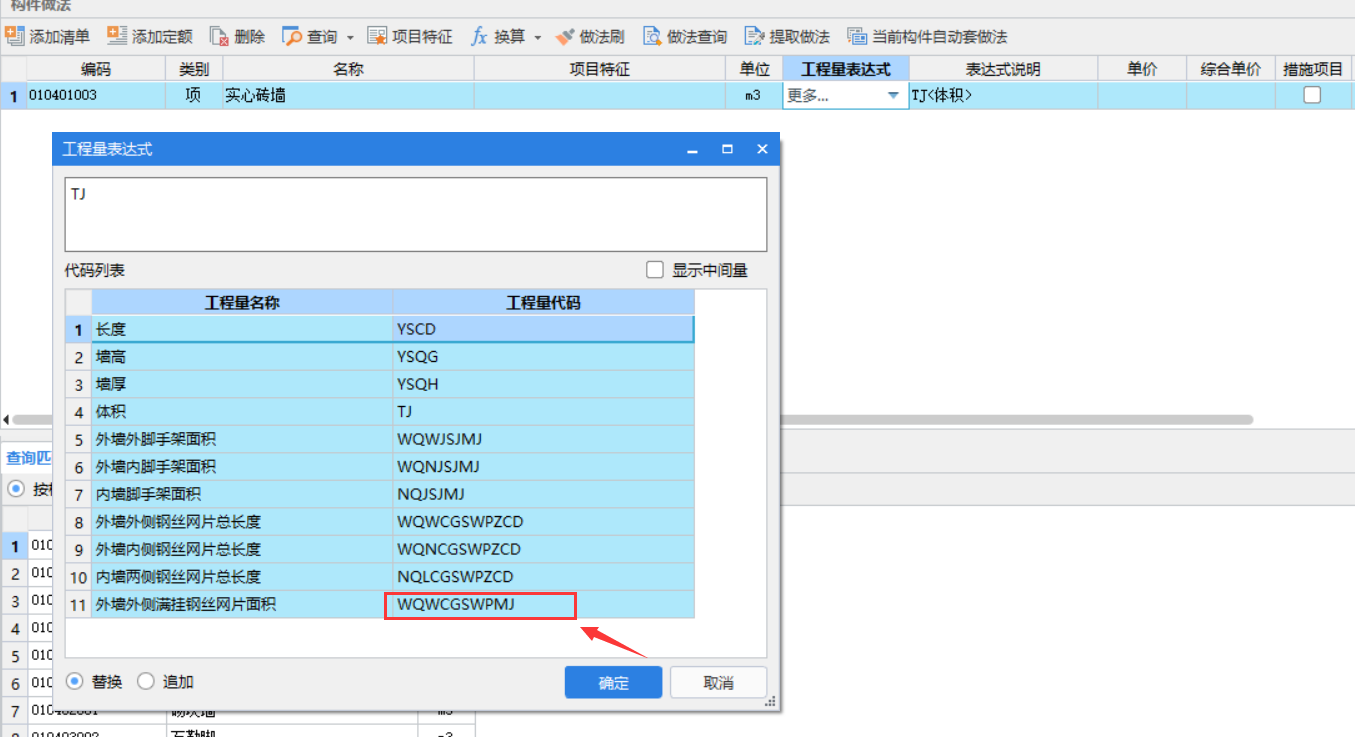Select the 体积 row
1355x737 pixels.
click(x=380, y=412)
